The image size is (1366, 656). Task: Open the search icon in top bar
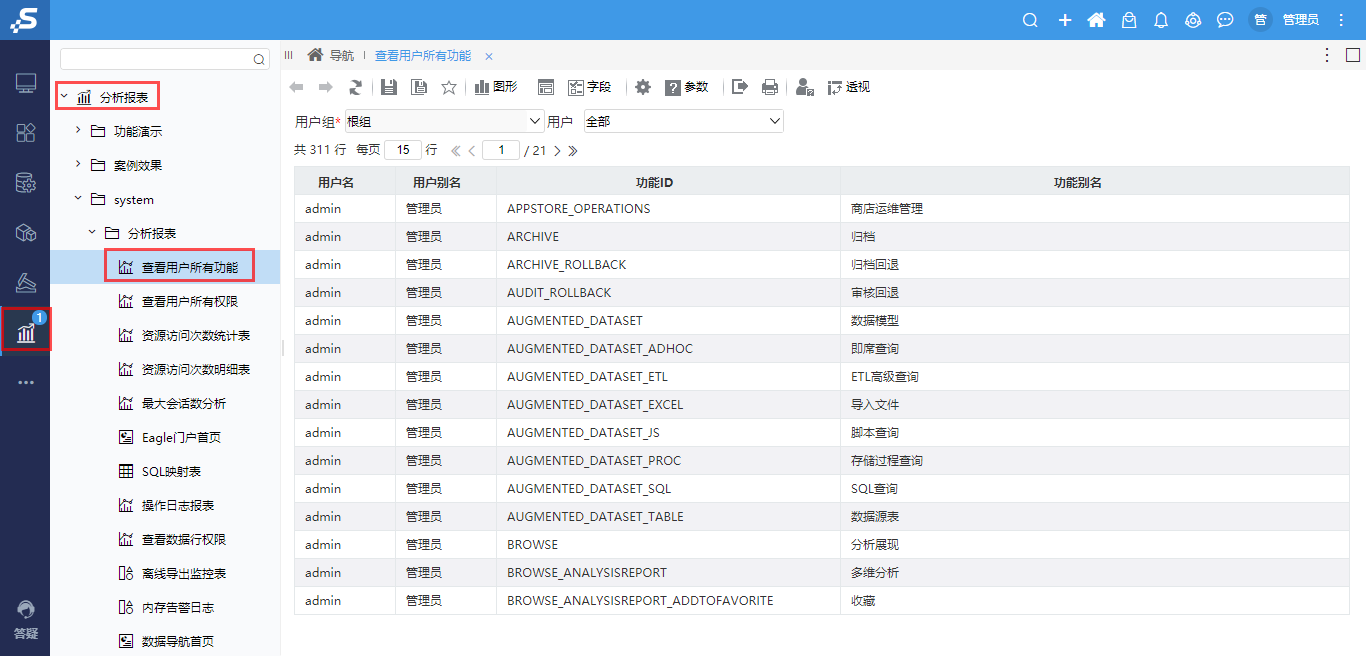tap(1030, 20)
